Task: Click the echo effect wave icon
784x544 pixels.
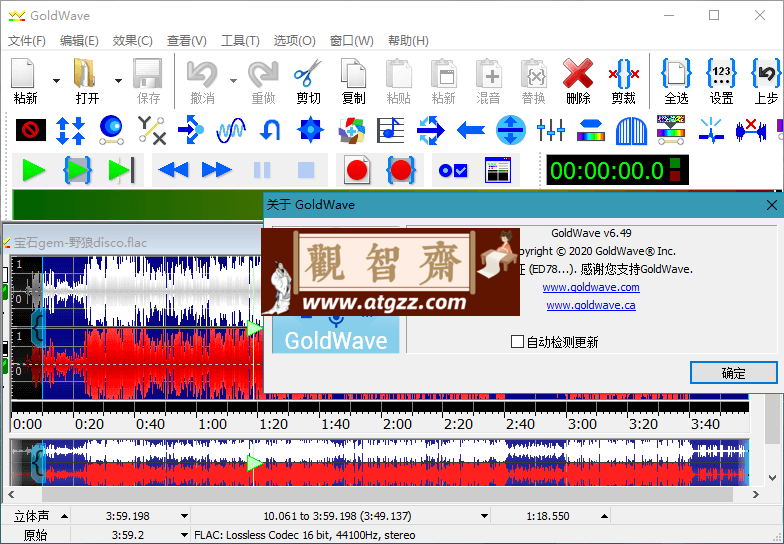Action: pos(230,130)
